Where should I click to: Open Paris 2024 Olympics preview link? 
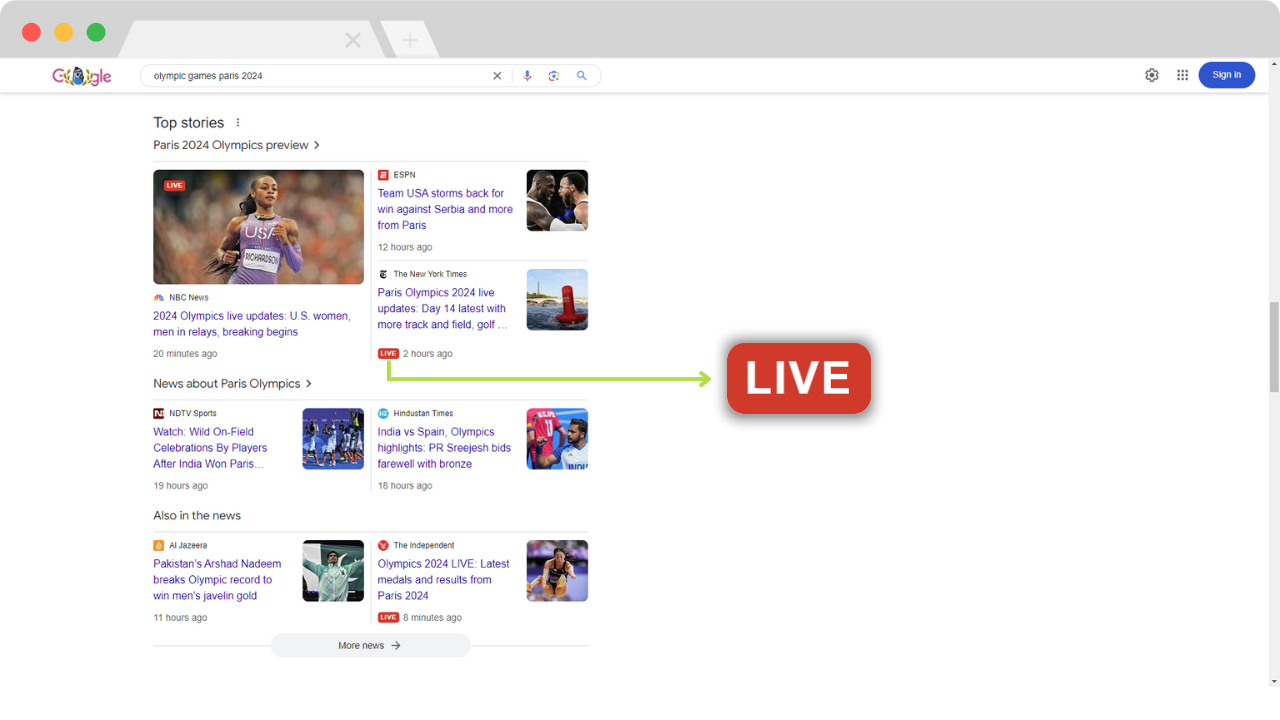point(237,145)
